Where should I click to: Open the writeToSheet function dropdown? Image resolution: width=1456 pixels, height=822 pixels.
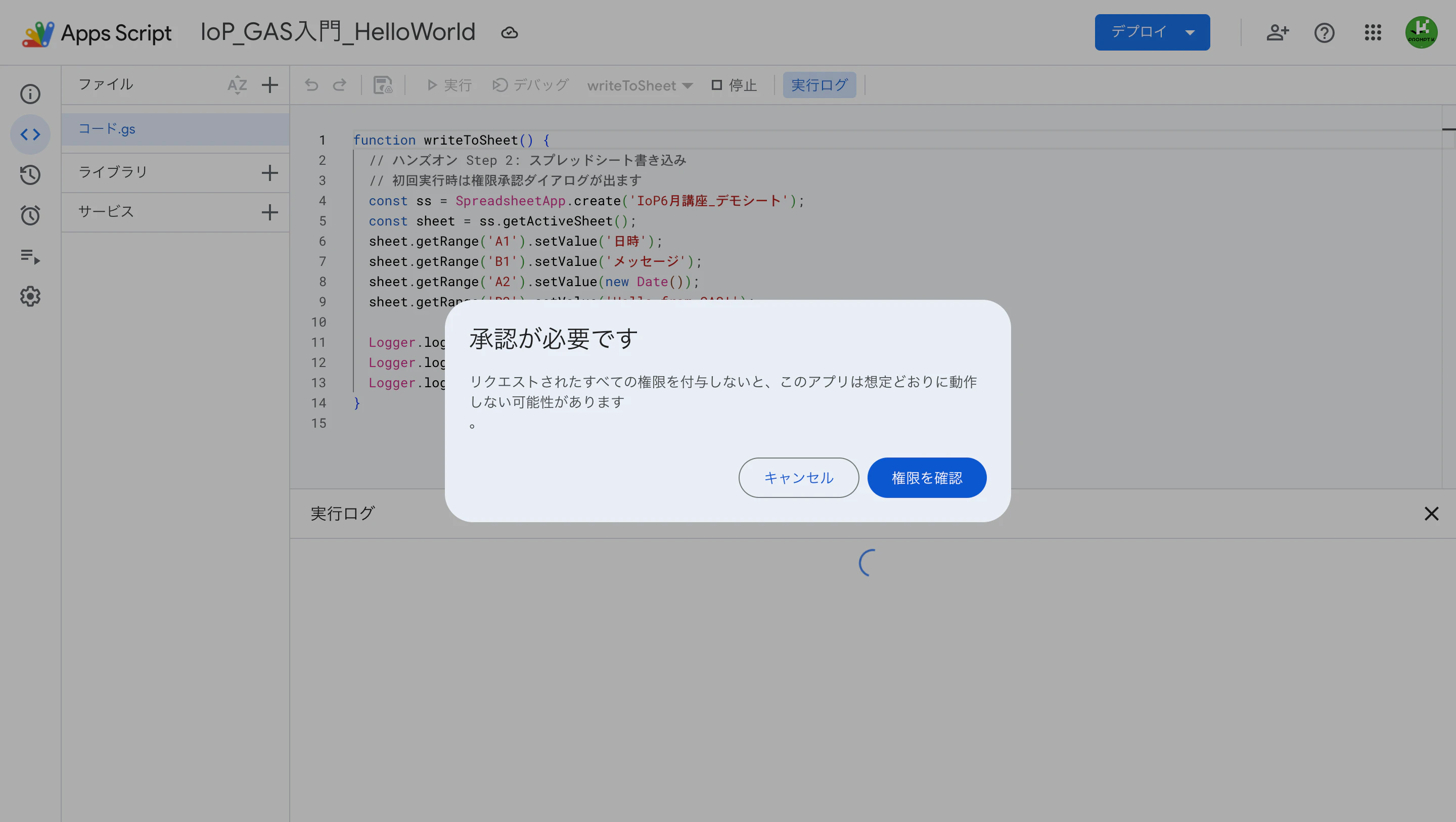[640, 85]
